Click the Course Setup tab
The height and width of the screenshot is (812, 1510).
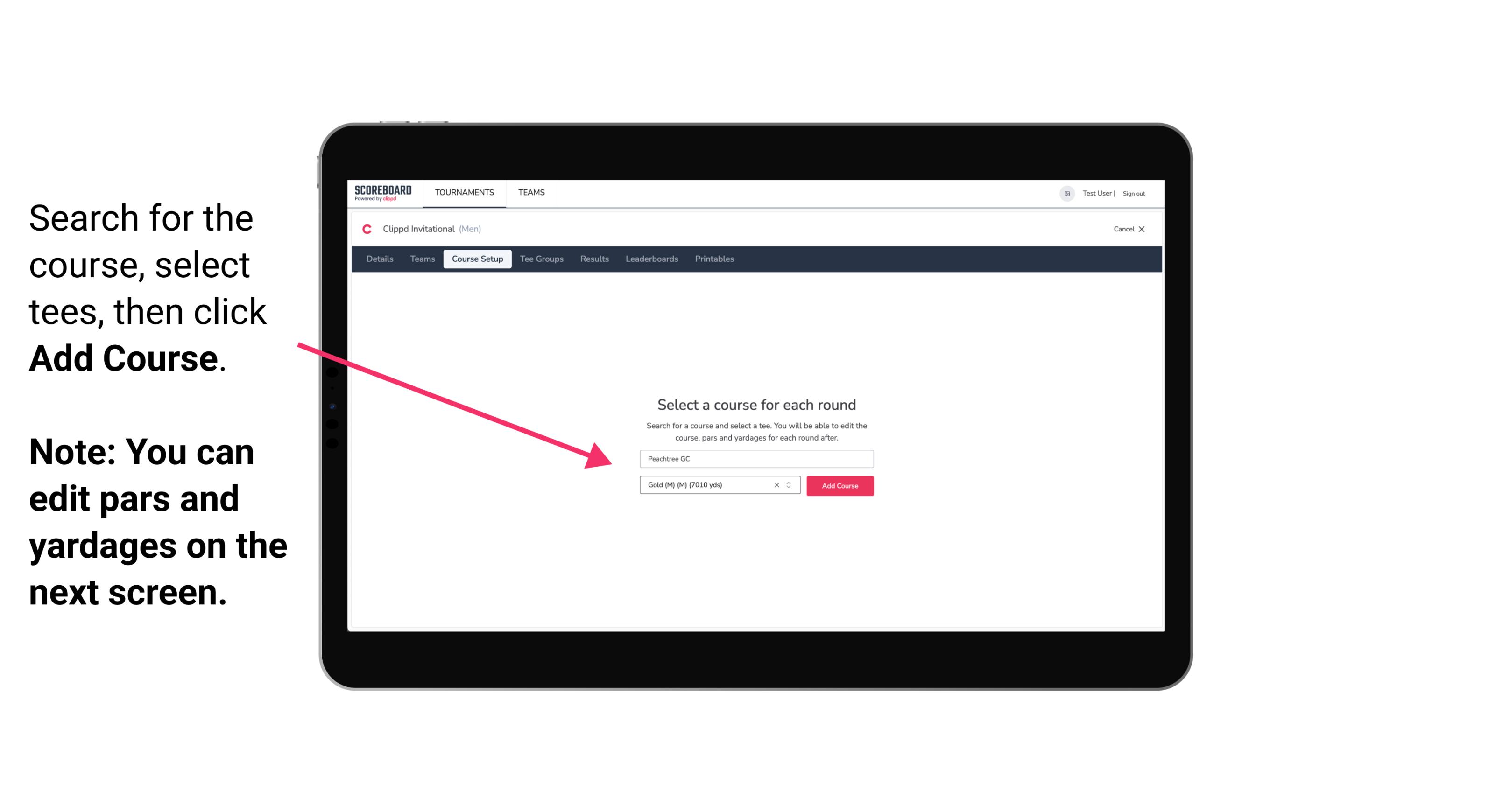coord(478,259)
